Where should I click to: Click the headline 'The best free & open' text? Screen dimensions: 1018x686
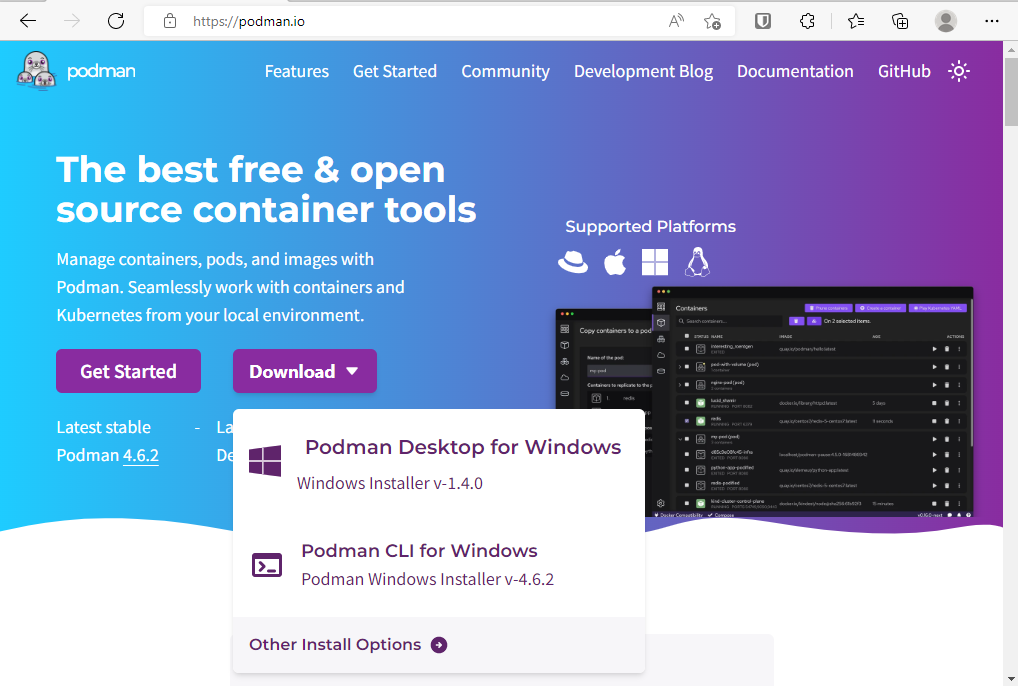pos(251,169)
